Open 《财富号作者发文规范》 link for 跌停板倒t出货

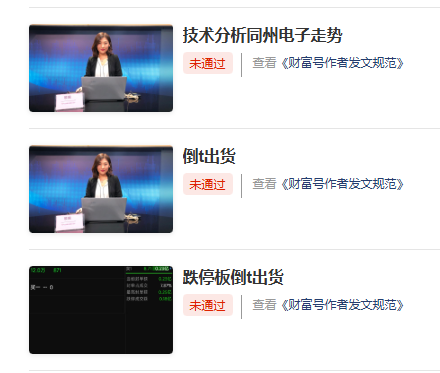(343, 305)
